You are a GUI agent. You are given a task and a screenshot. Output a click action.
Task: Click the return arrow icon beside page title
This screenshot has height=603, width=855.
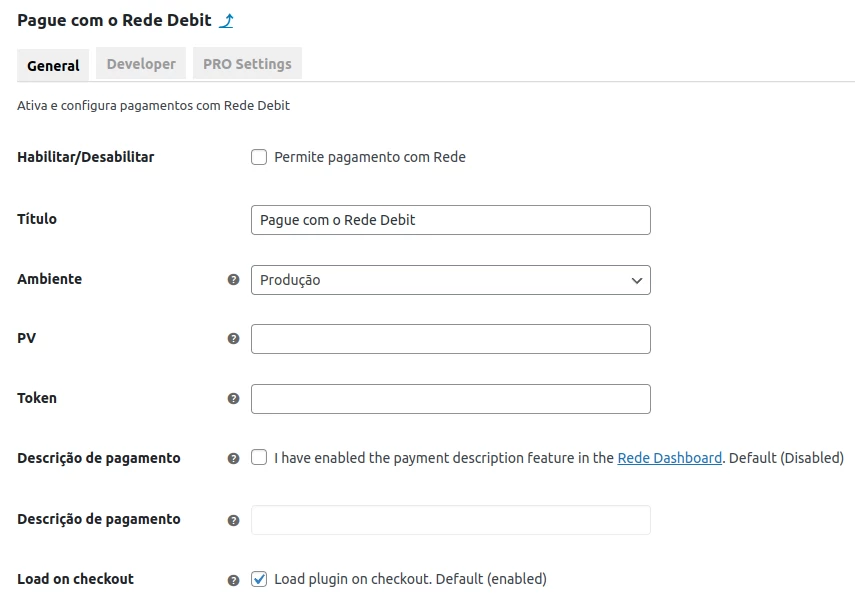pyautogui.click(x=227, y=21)
